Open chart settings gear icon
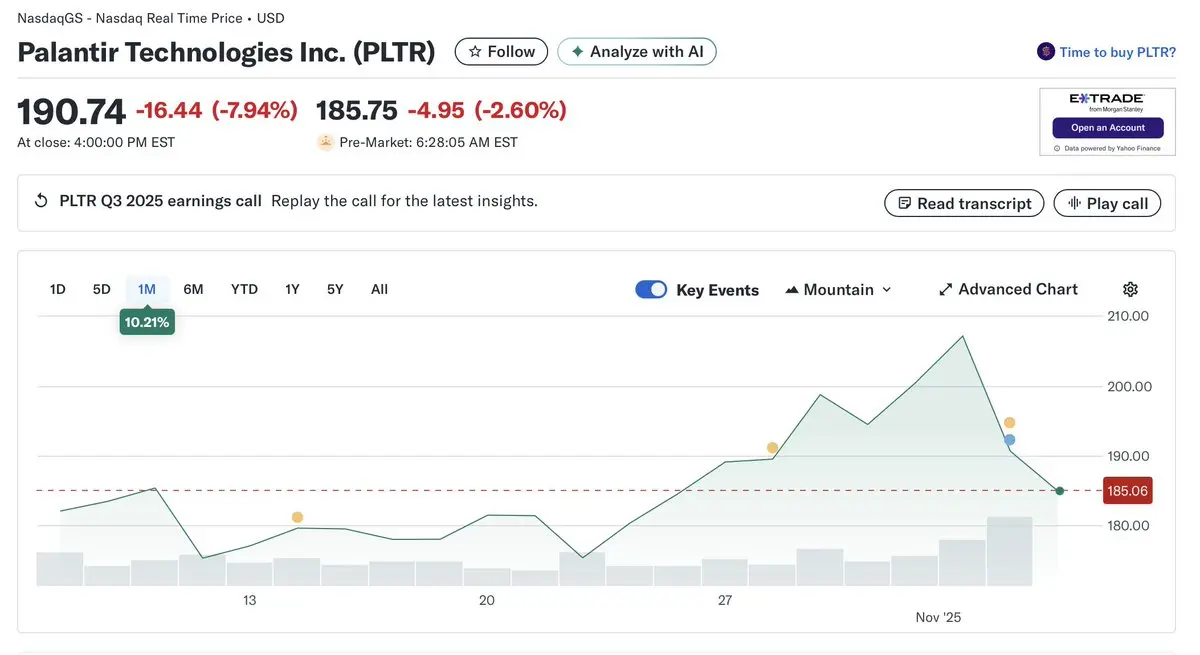The width and height of the screenshot is (1200, 655). click(x=1130, y=289)
